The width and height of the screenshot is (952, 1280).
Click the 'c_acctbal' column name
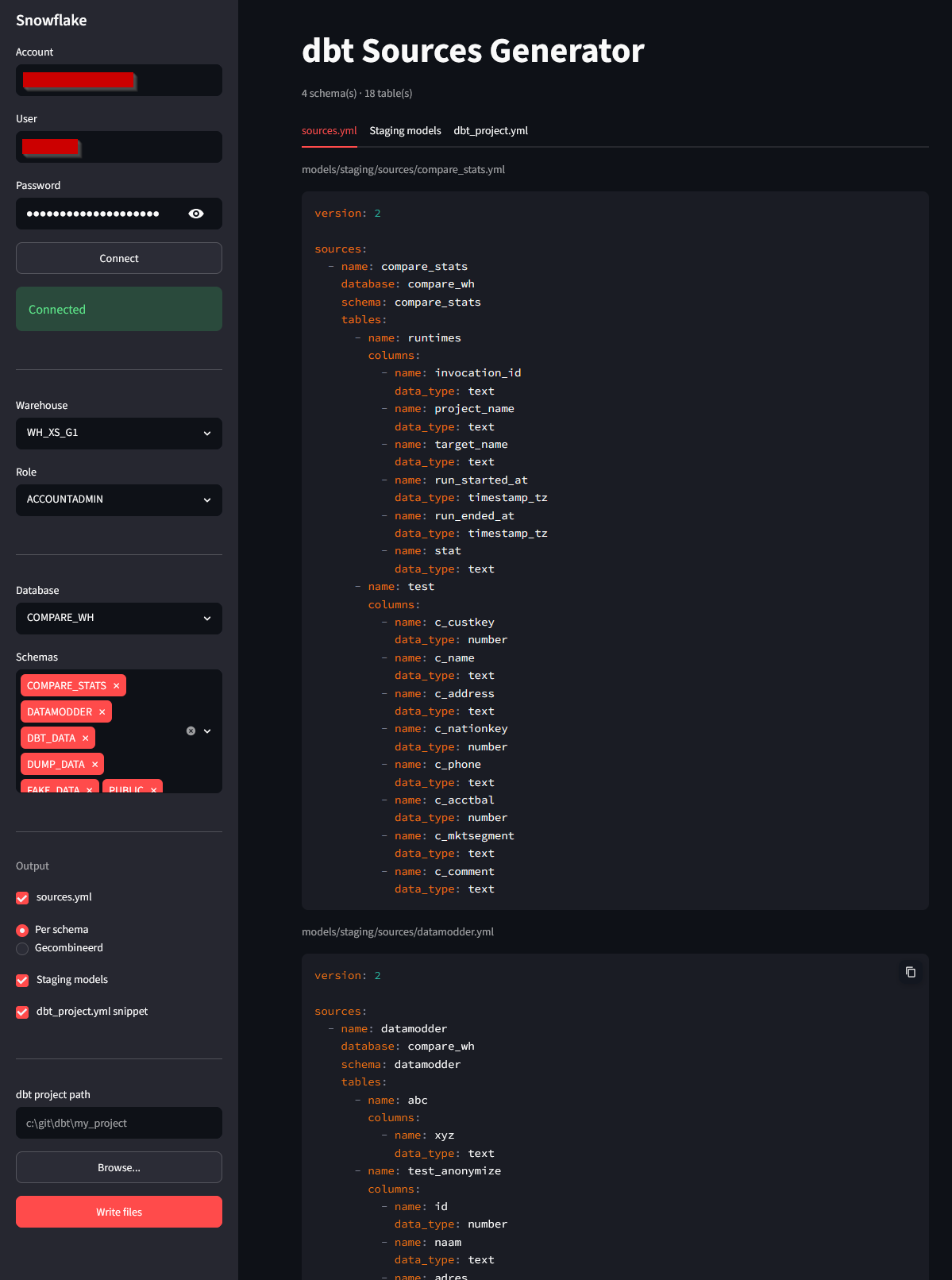(x=464, y=800)
